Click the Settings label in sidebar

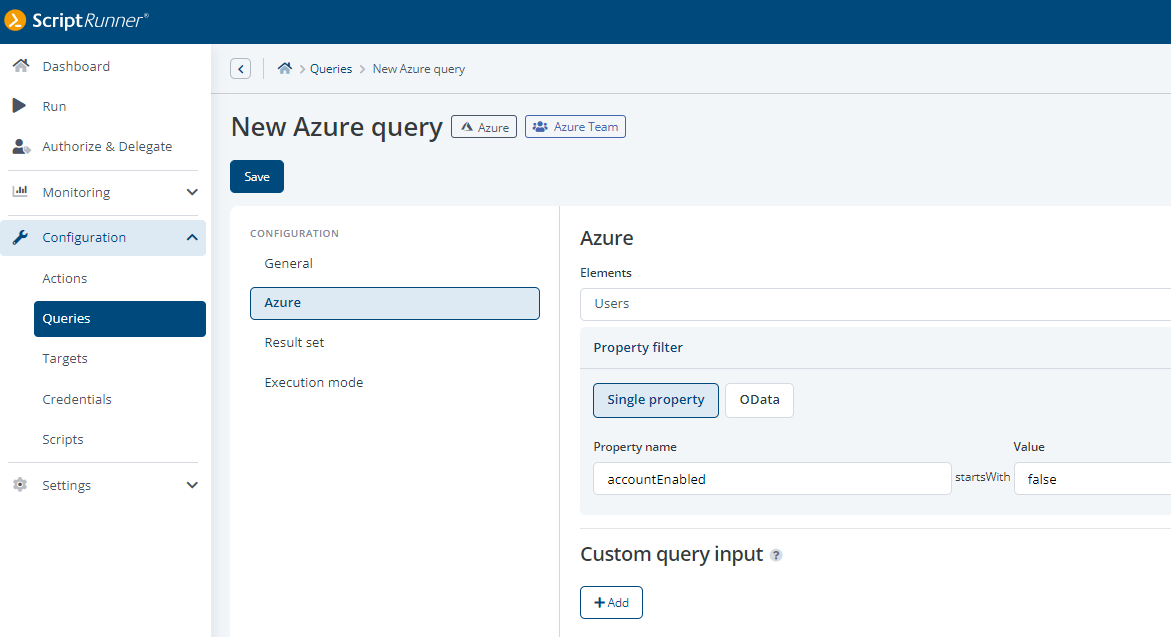coord(66,485)
